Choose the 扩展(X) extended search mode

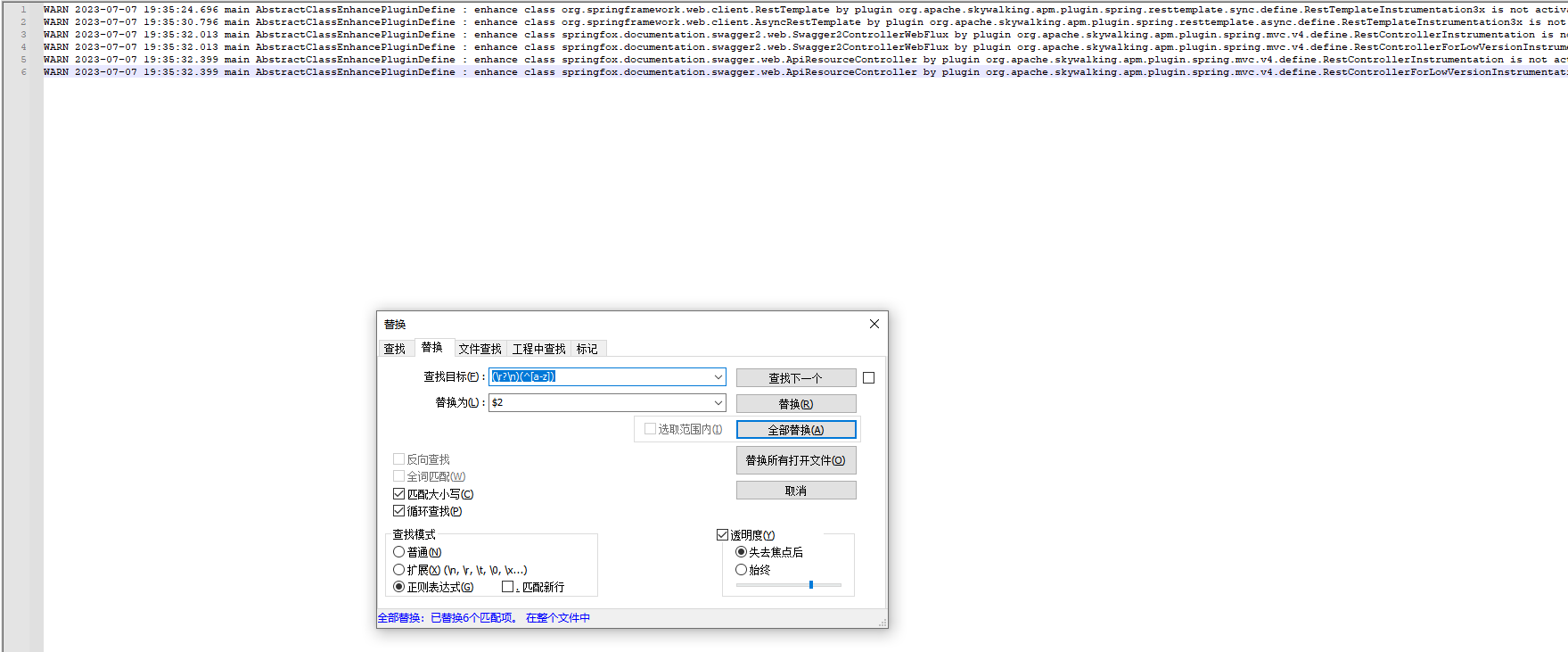click(x=399, y=570)
